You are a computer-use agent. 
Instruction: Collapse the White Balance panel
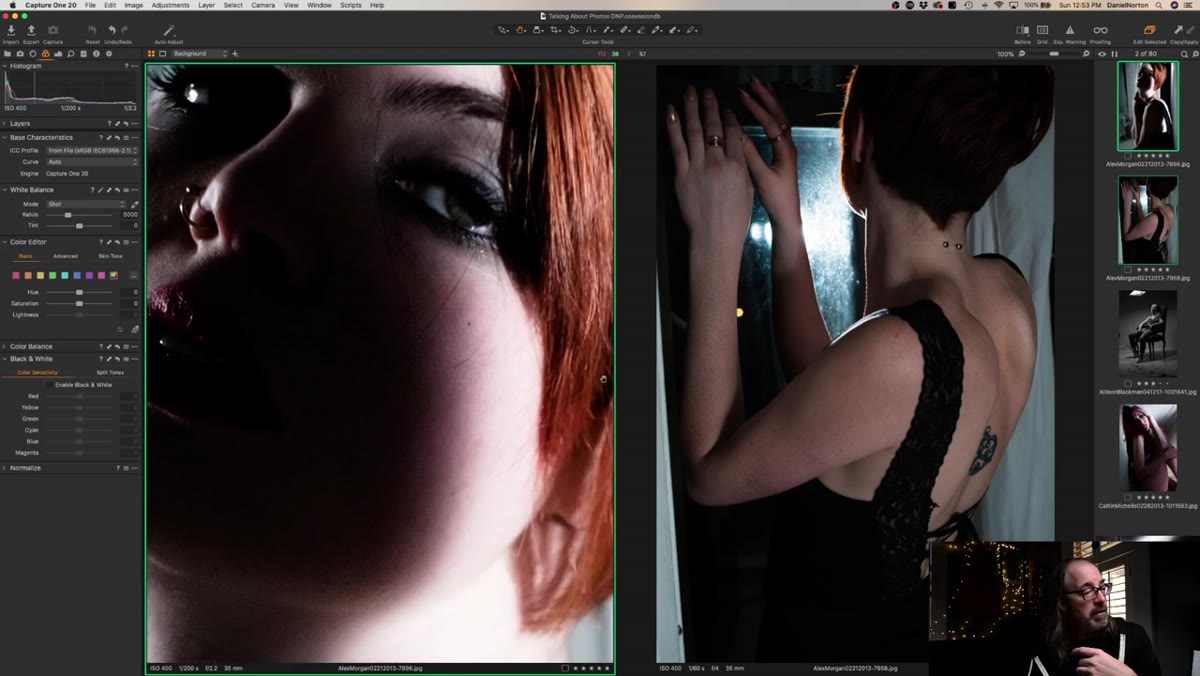(5, 190)
